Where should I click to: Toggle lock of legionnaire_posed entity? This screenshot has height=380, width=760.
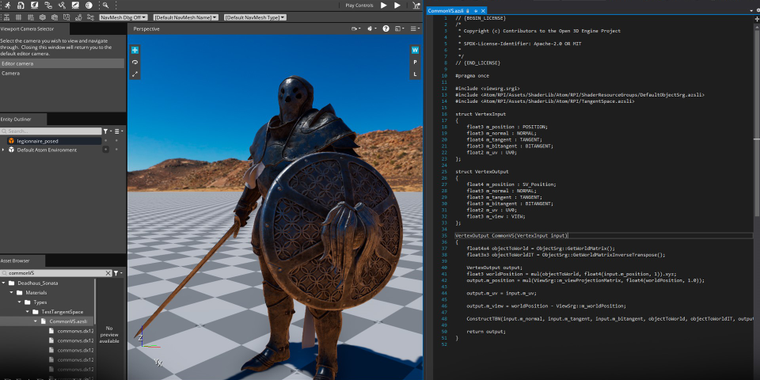tap(116, 141)
